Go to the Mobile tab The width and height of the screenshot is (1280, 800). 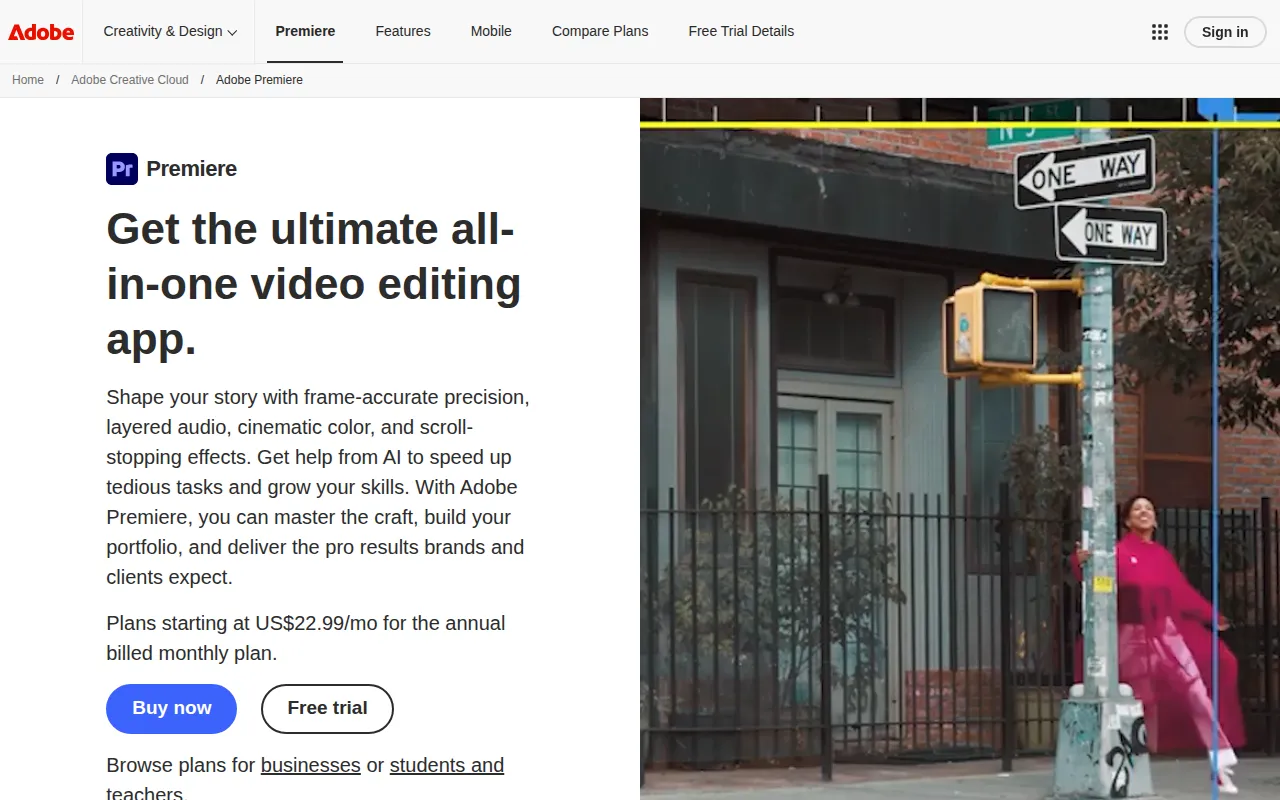(491, 31)
